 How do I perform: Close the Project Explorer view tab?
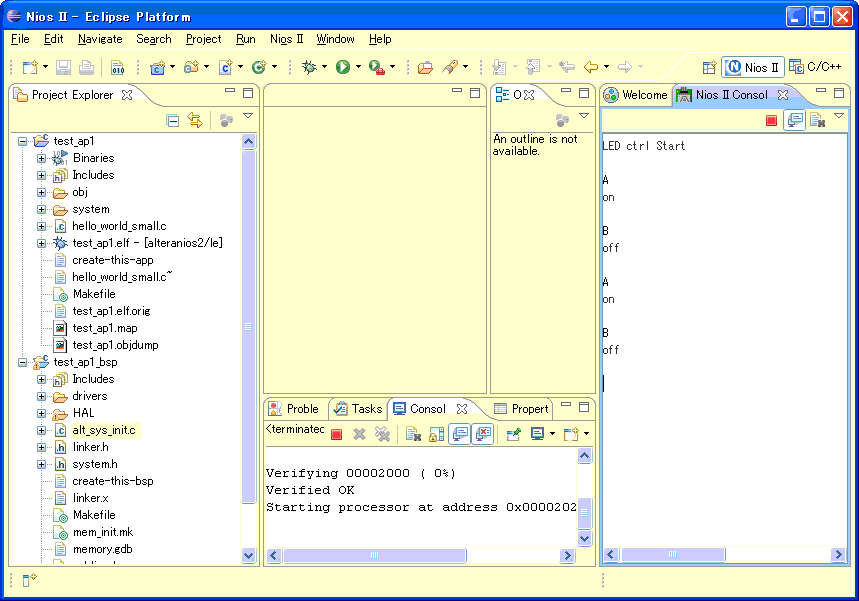click(x=127, y=95)
